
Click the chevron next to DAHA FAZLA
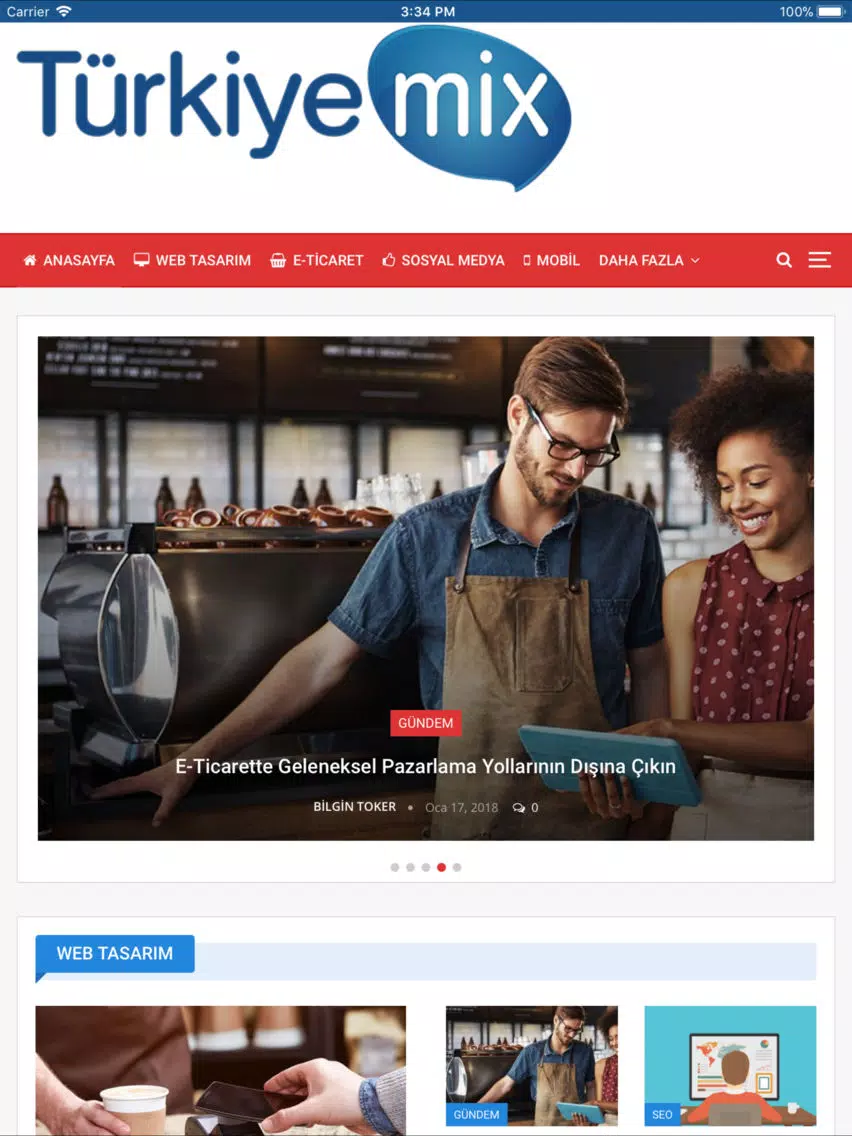(x=695, y=260)
